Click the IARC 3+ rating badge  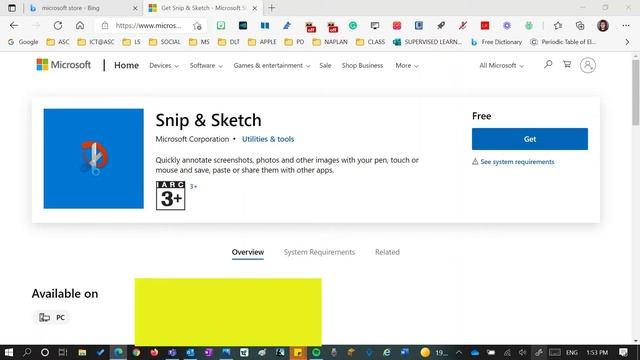click(171, 196)
